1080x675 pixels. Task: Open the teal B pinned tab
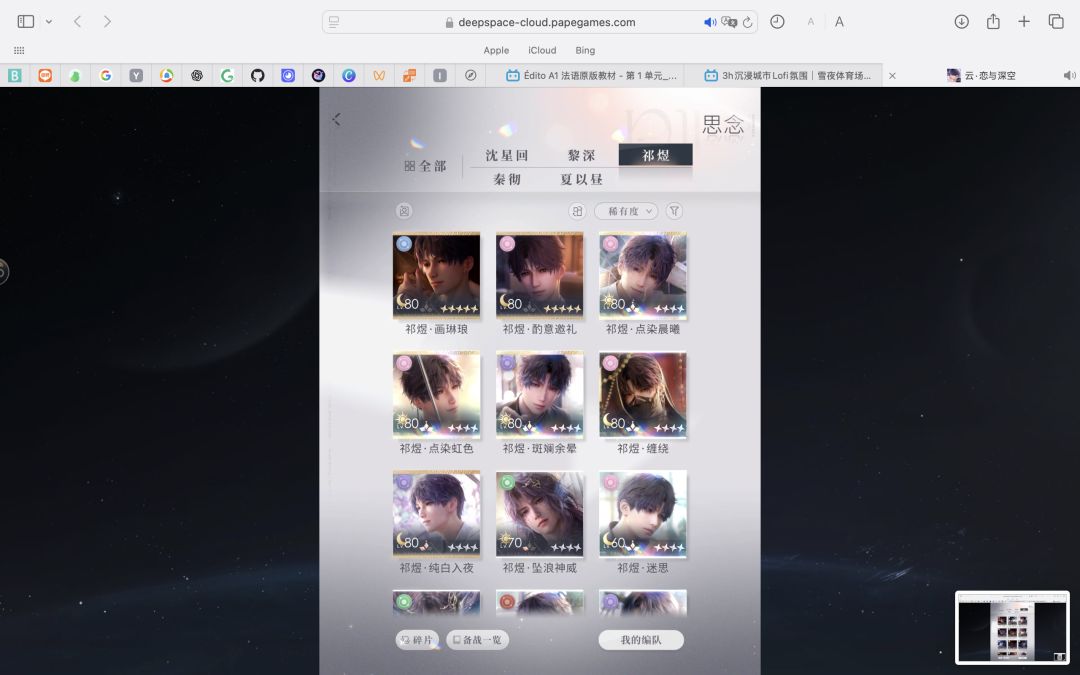[x=14, y=76]
